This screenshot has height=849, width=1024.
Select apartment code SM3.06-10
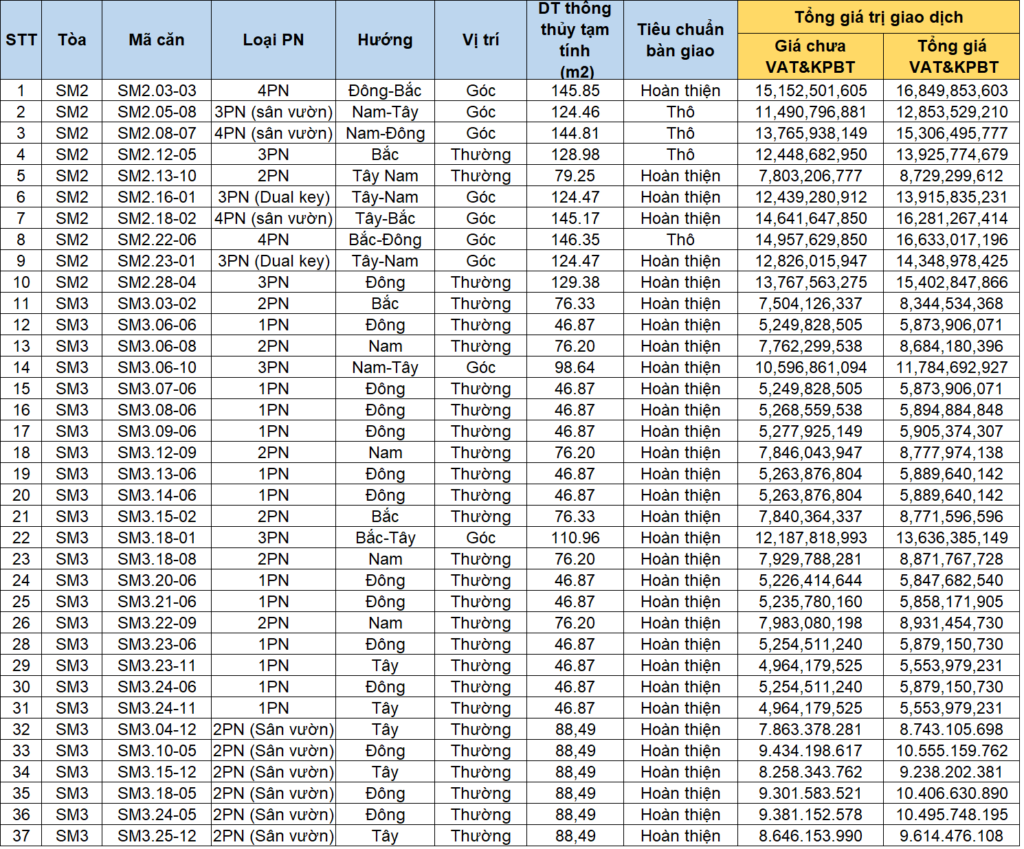[156, 368]
